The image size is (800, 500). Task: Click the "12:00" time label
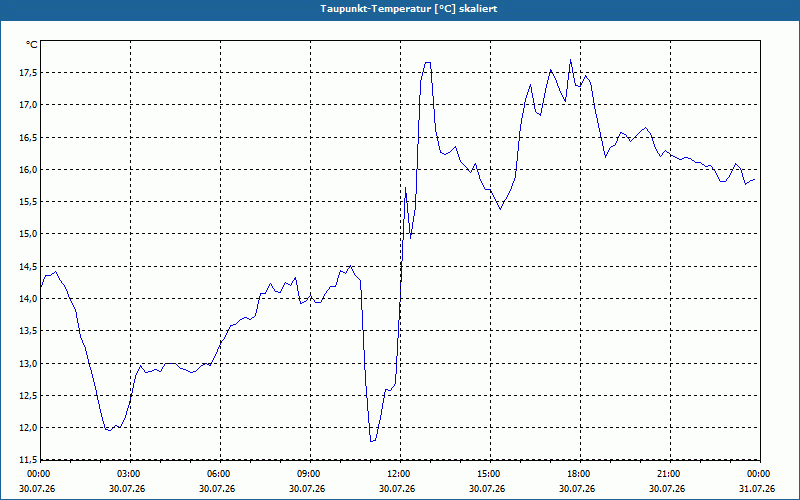398,474
